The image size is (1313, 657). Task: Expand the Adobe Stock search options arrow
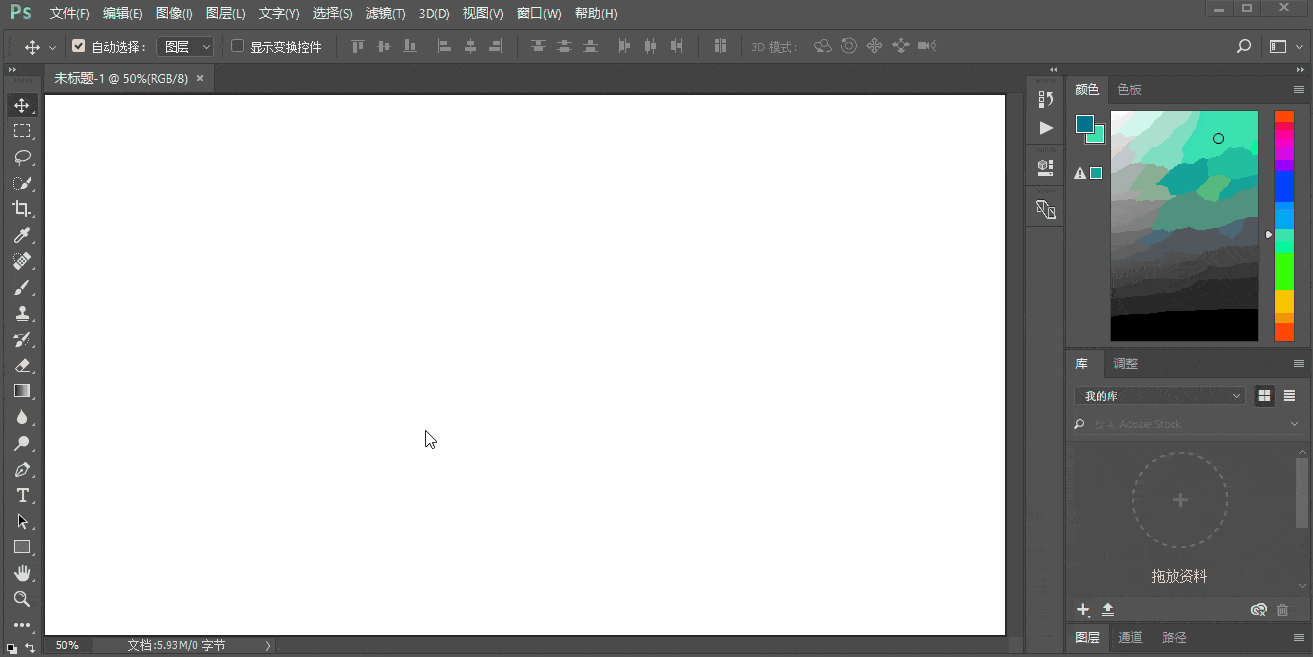1296,424
